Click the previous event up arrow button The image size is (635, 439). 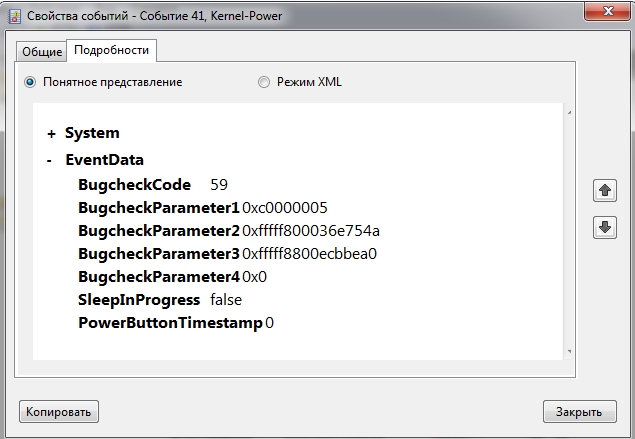point(604,190)
